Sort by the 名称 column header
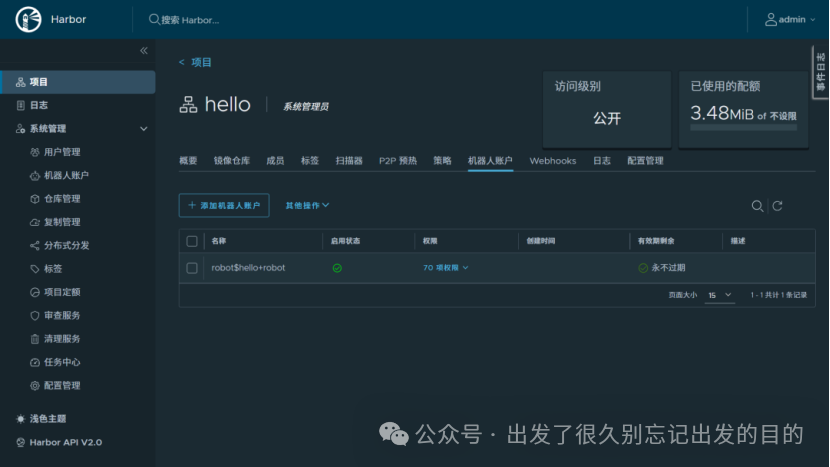The height and width of the screenshot is (467, 830). 219,241
